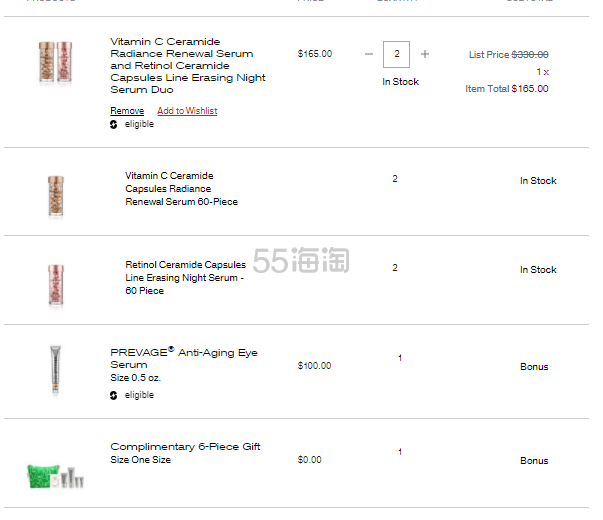Click the quantity field showing 2
Screen dimensions: 603x520
click(396, 54)
